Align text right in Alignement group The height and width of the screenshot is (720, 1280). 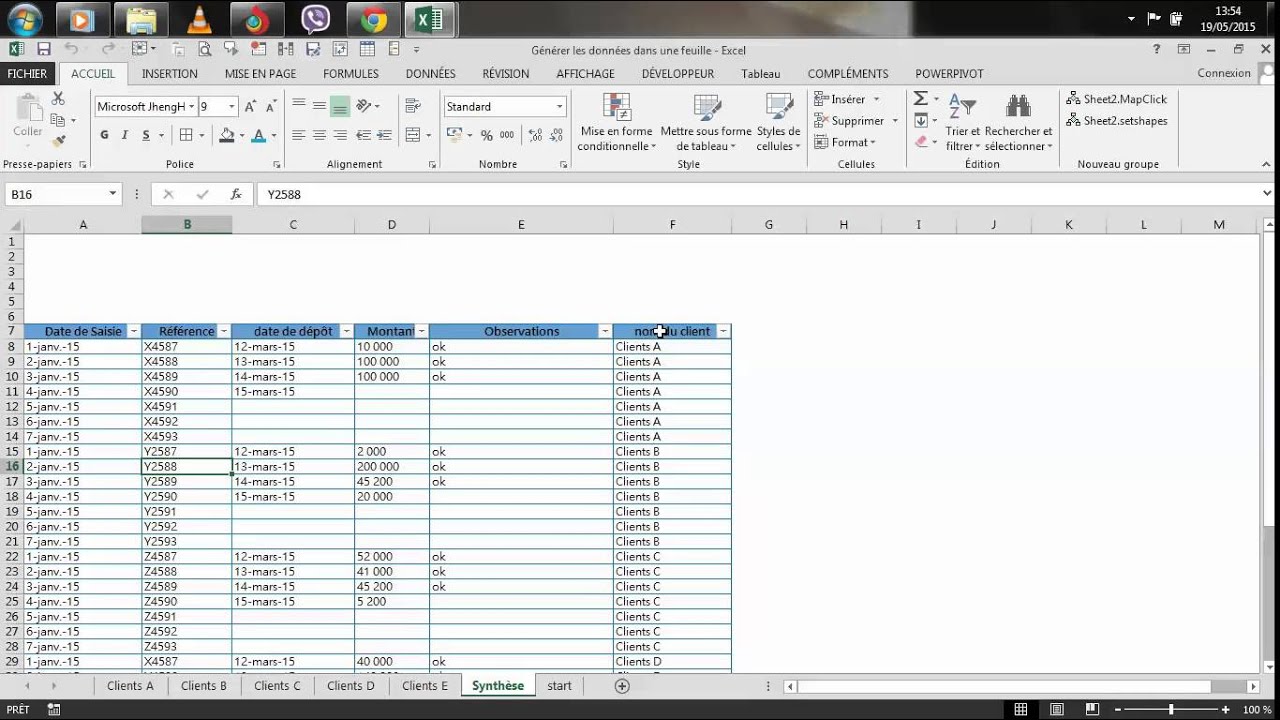pyautogui.click(x=340, y=135)
